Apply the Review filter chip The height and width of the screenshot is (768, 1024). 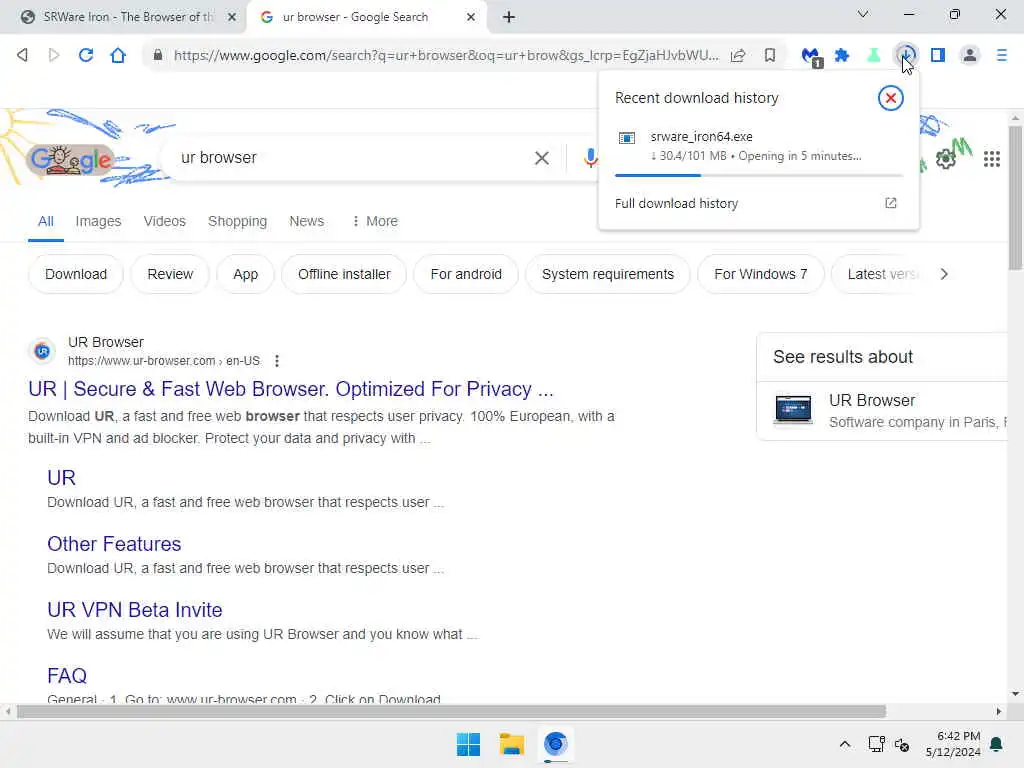[170, 274]
